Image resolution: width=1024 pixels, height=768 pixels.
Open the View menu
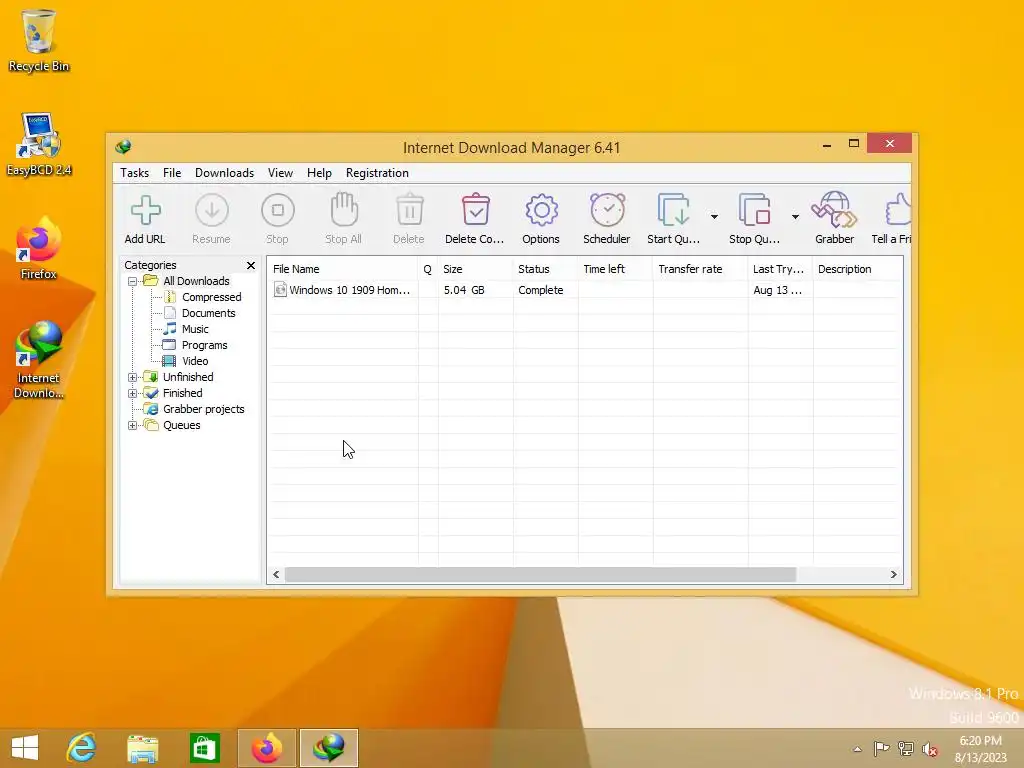pos(280,173)
